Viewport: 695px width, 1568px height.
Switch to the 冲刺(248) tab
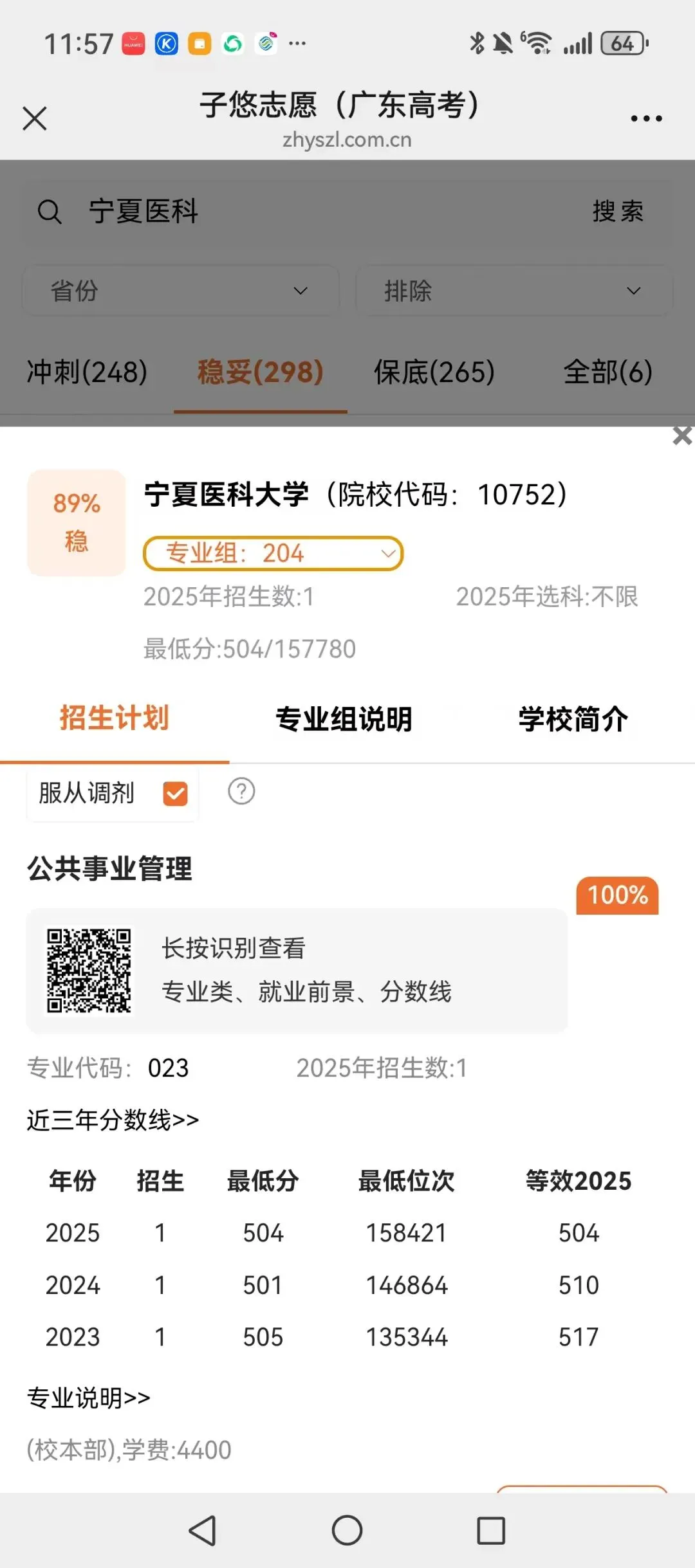pos(87,372)
